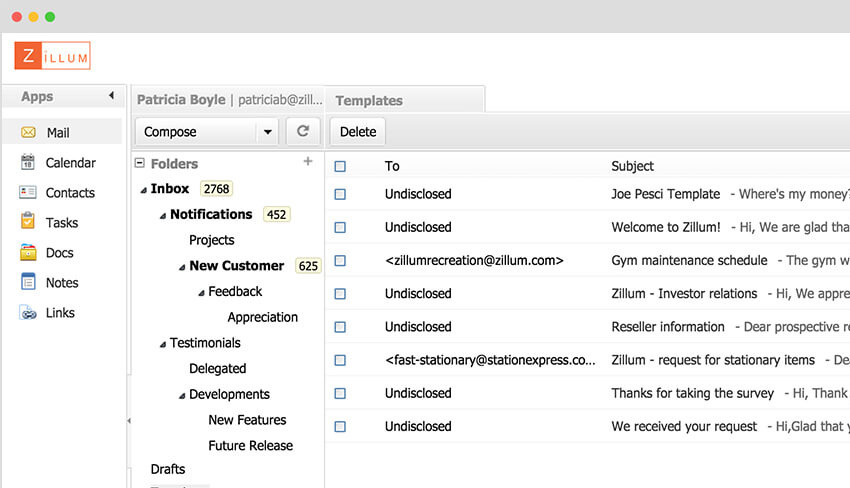This screenshot has width=850, height=488.
Task: Open the Delegated folder
Action: pos(217,369)
